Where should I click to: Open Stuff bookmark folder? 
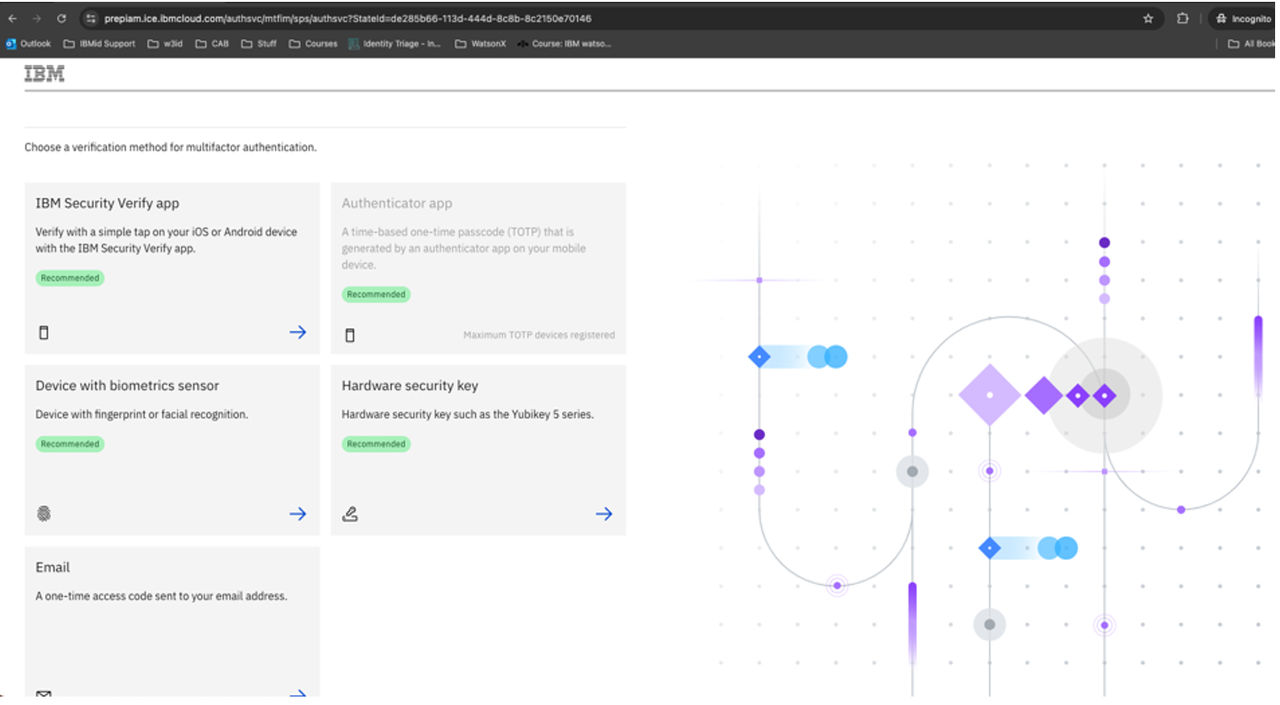pyautogui.click(x=259, y=44)
